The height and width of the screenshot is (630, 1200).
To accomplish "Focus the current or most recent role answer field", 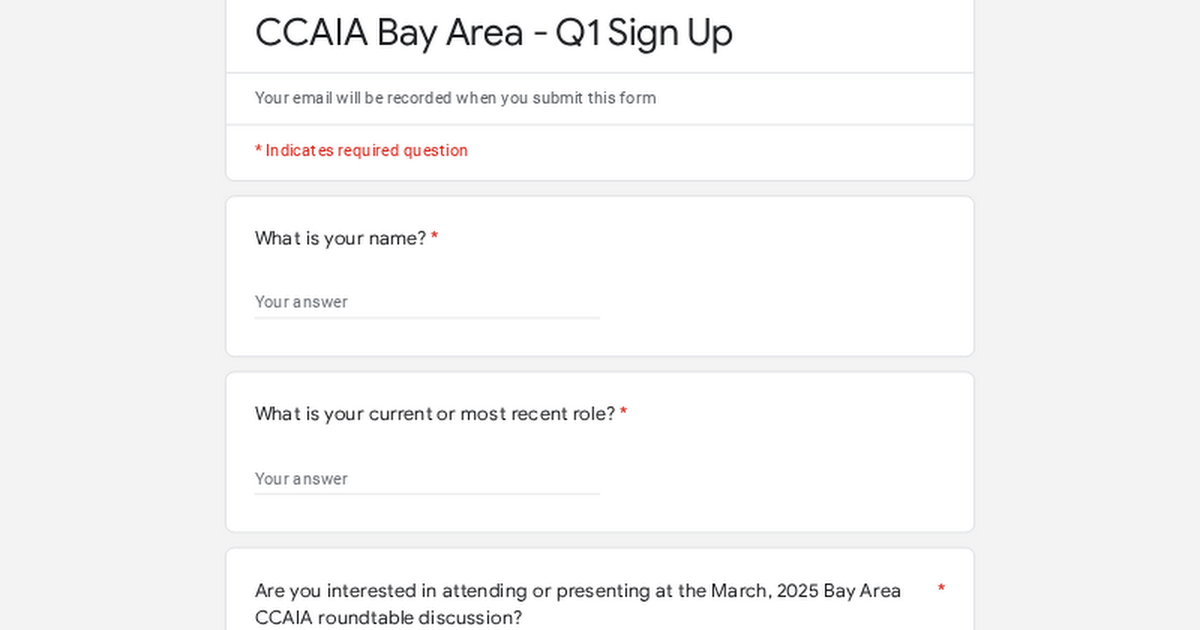I will click(427, 478).
